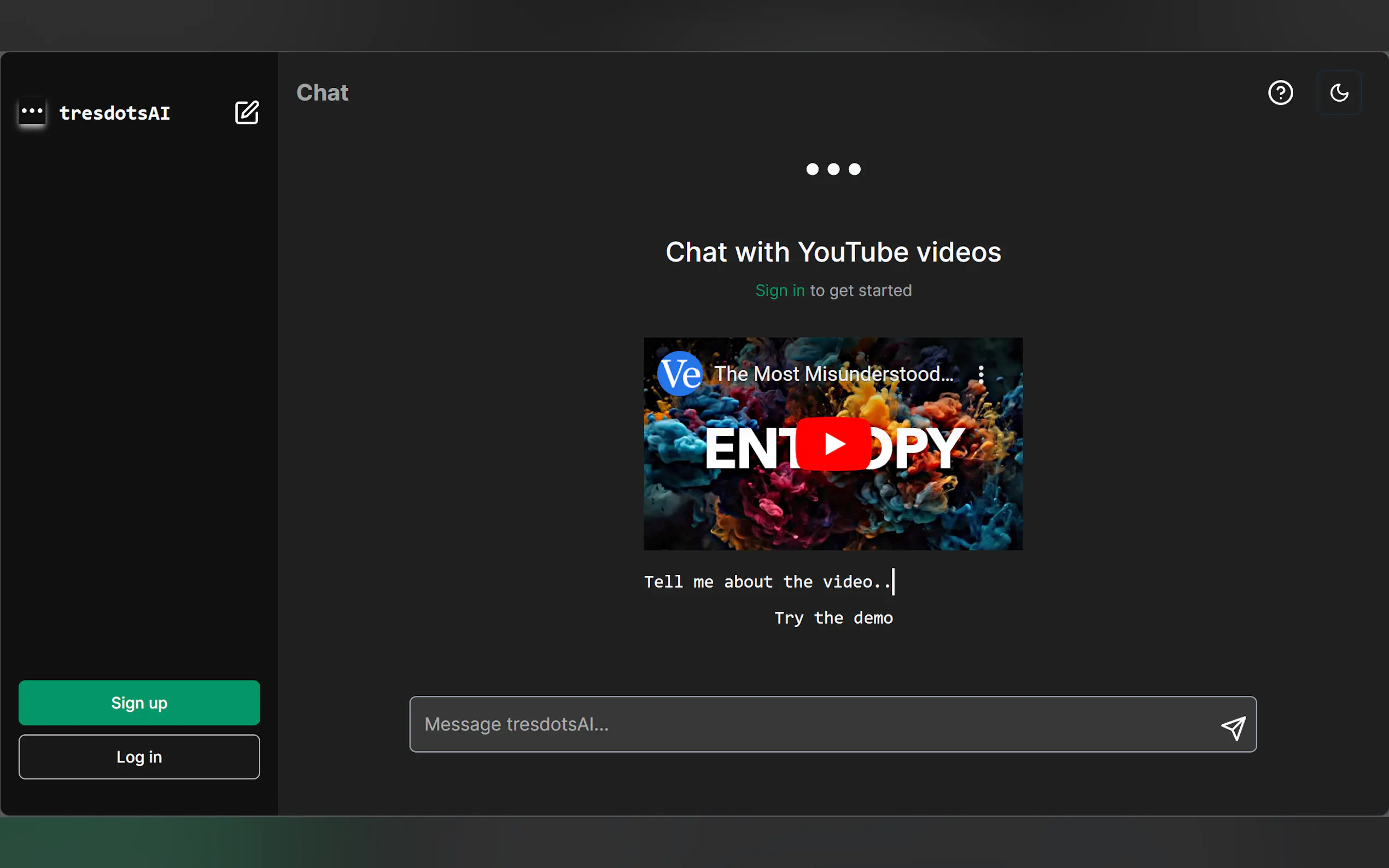Click the 'Chat with YouTube videos' heading
Screen dimensions: 1389x868
click(833, 252)
